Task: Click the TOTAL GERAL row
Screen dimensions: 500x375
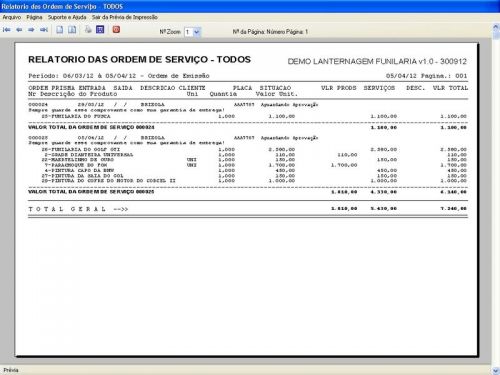Action: pos(248,209)
